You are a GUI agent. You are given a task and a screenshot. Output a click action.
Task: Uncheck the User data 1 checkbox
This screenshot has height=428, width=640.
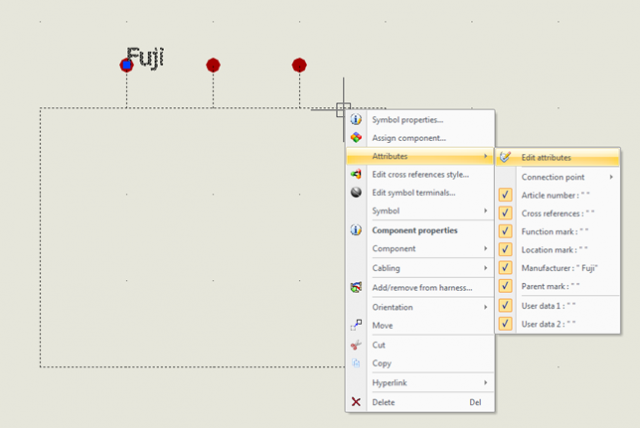[x=505, y=306]
